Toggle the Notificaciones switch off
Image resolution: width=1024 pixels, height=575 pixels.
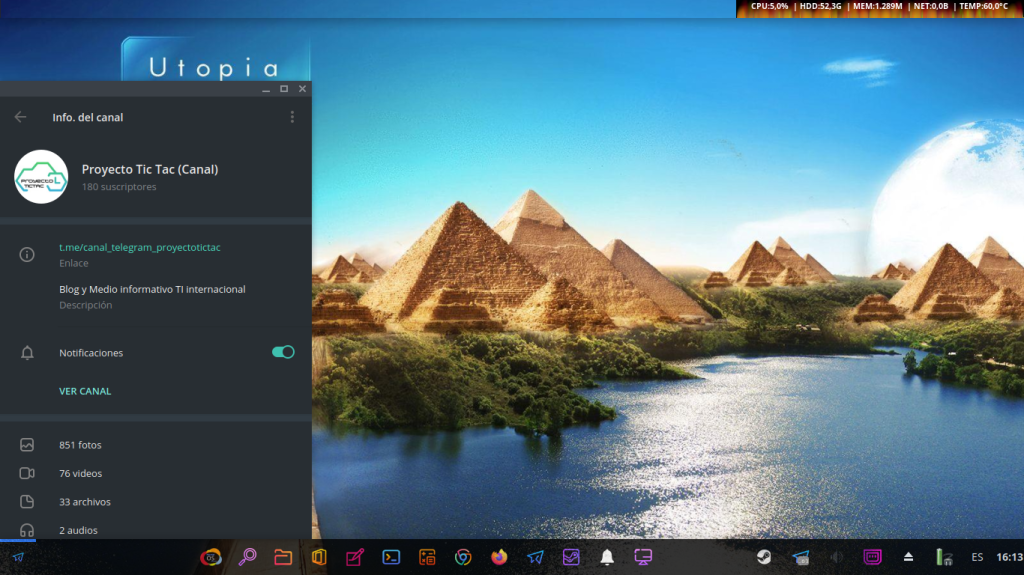click(283, 352)
